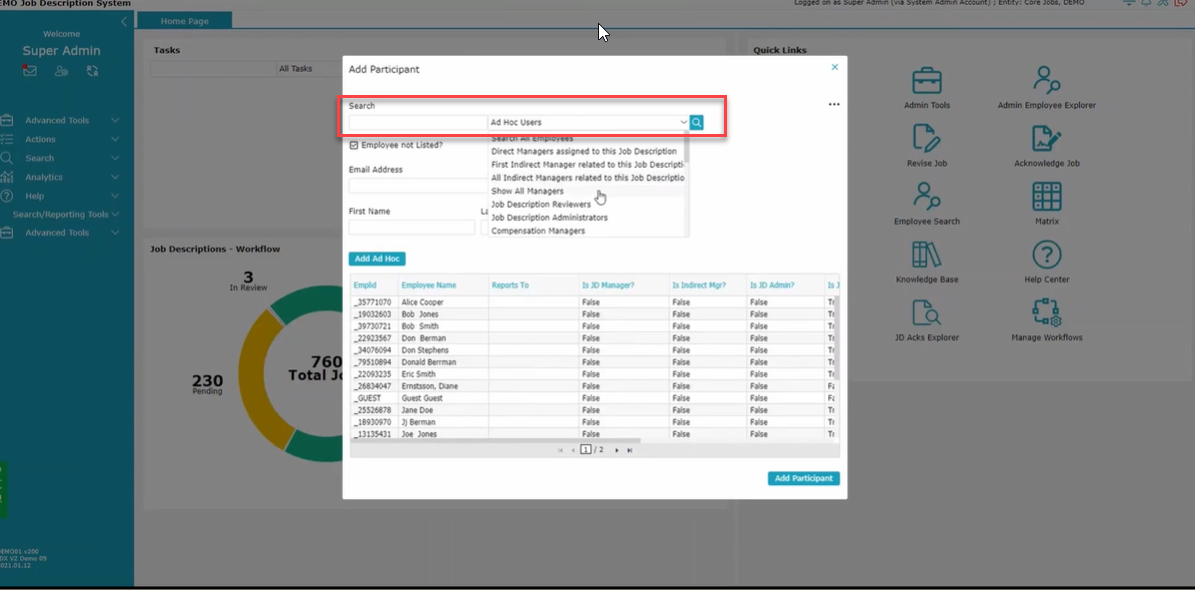Open the JD Acks Explorer icon

[x=926, y=314]
